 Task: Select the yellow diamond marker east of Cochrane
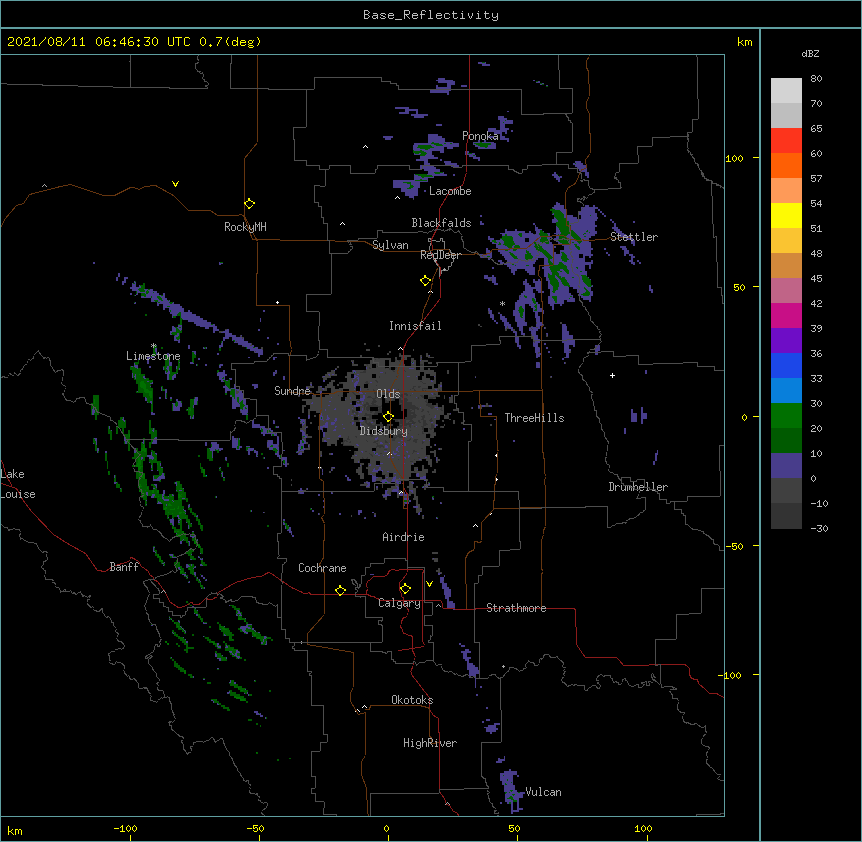tap(340, 590)
